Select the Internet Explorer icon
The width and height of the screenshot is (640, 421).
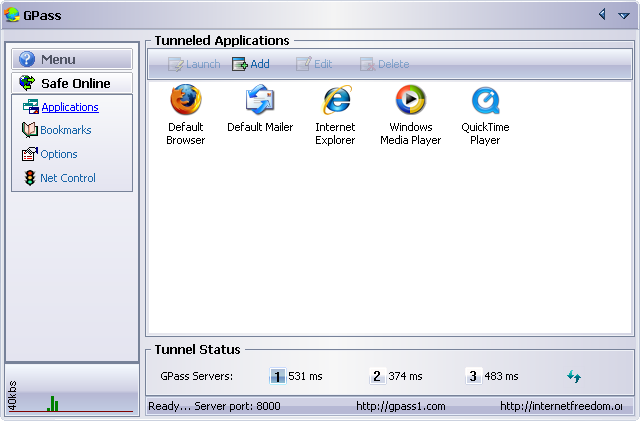click(337, 100)
